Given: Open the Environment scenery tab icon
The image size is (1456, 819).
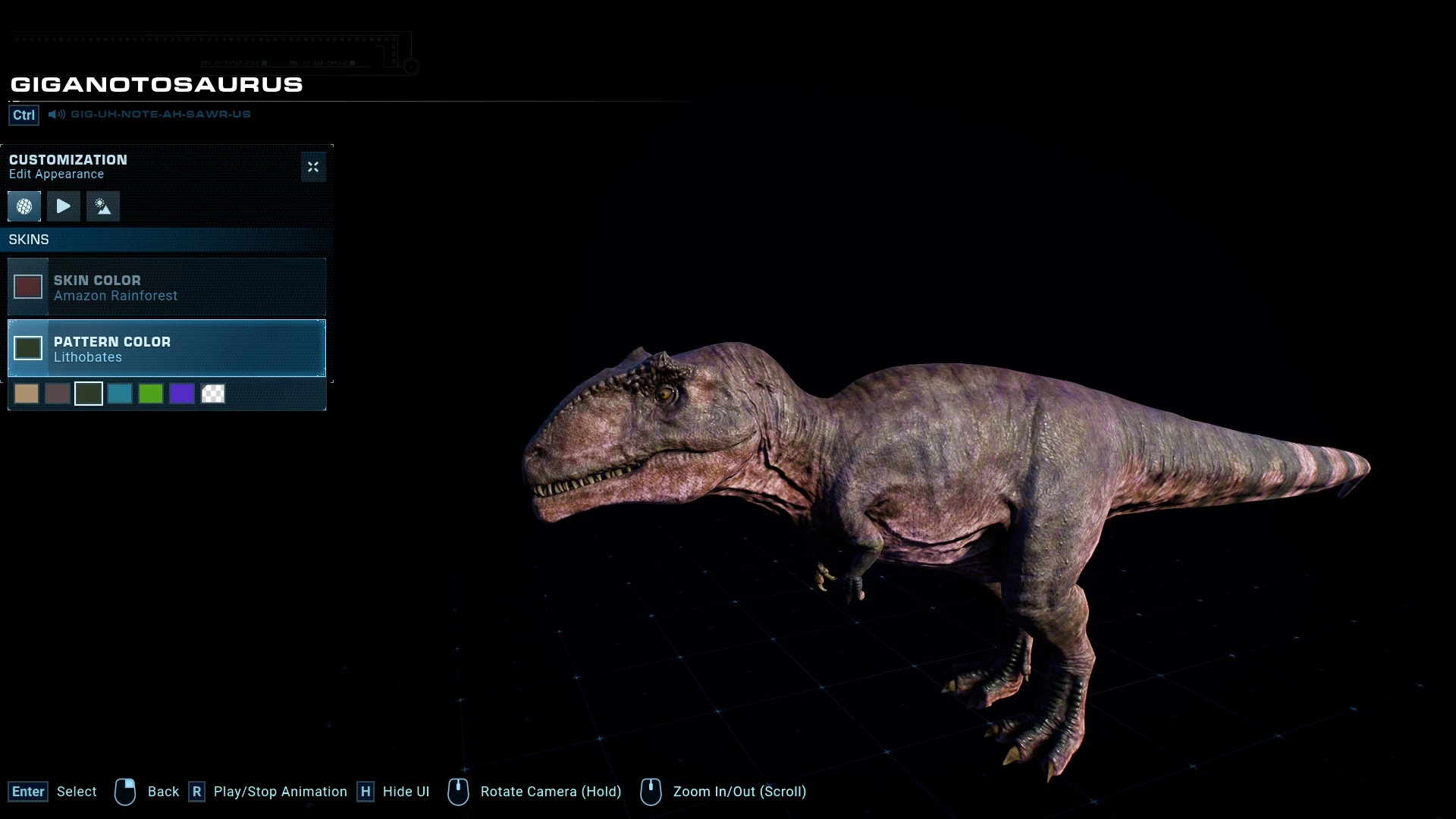Looking at the screenshot, I should (x=103, y=206).
